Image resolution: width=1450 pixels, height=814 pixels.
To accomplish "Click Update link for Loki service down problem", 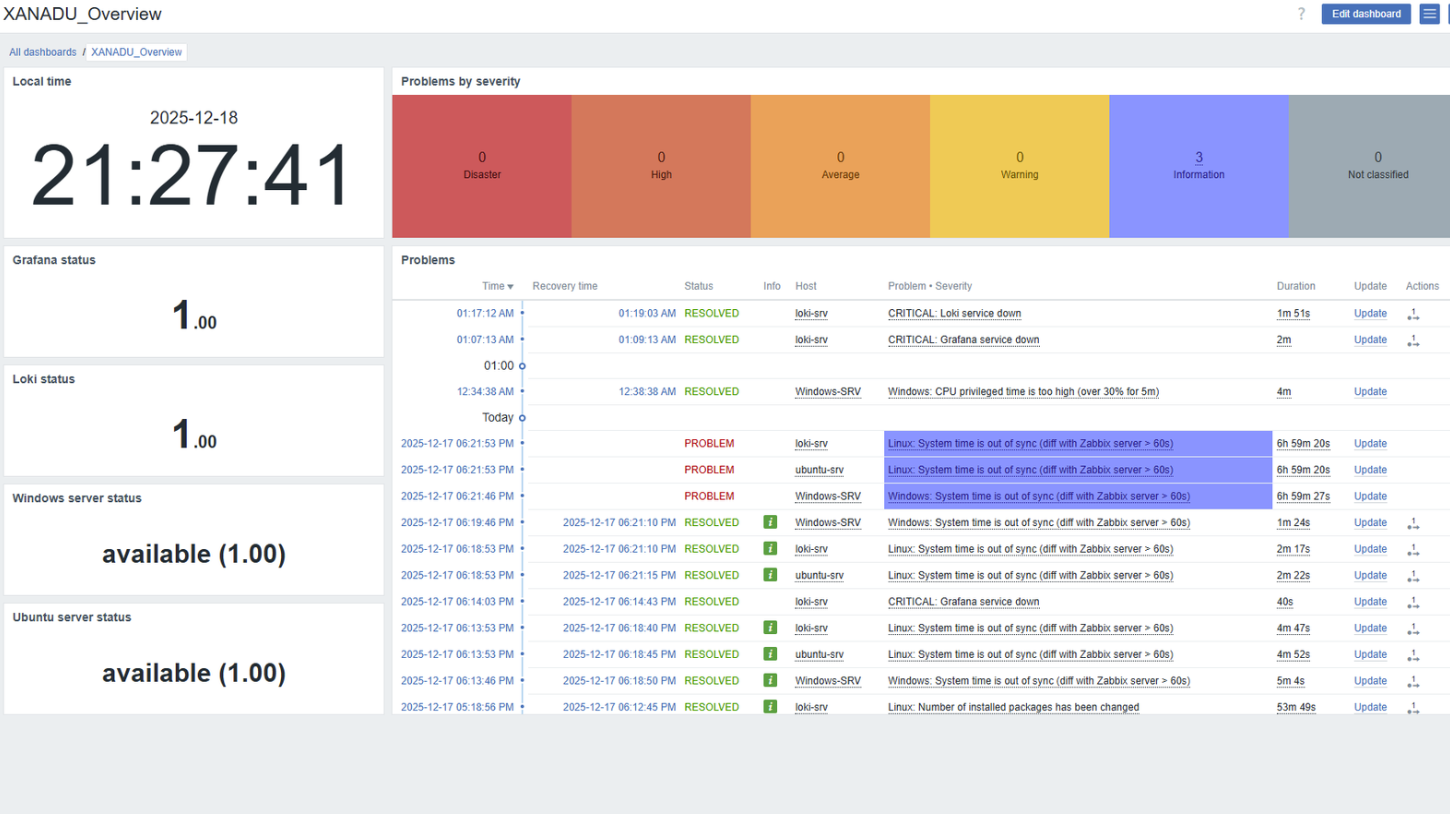I will tap(1369, 314).
